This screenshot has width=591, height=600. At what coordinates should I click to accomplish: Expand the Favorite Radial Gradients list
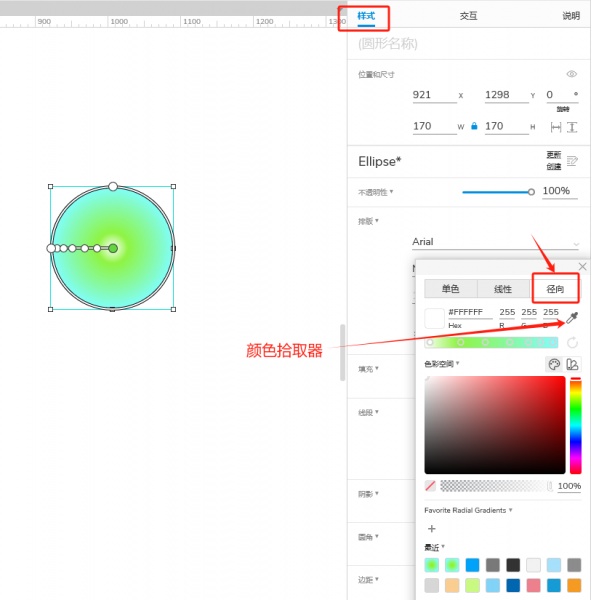tap(468, 510)
